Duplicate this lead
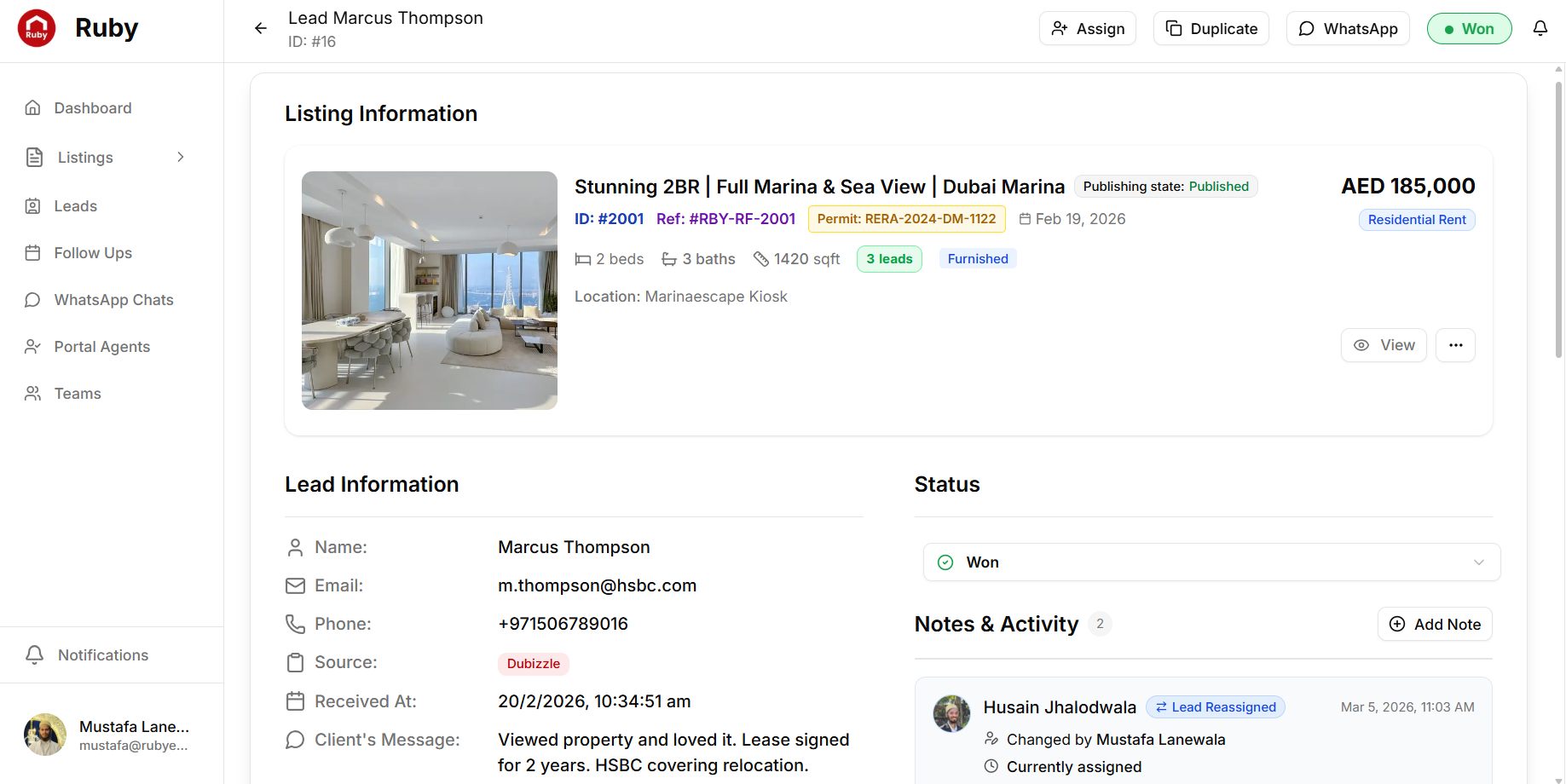This screenshot has height=784, width=1566. tap(1211, 28)
